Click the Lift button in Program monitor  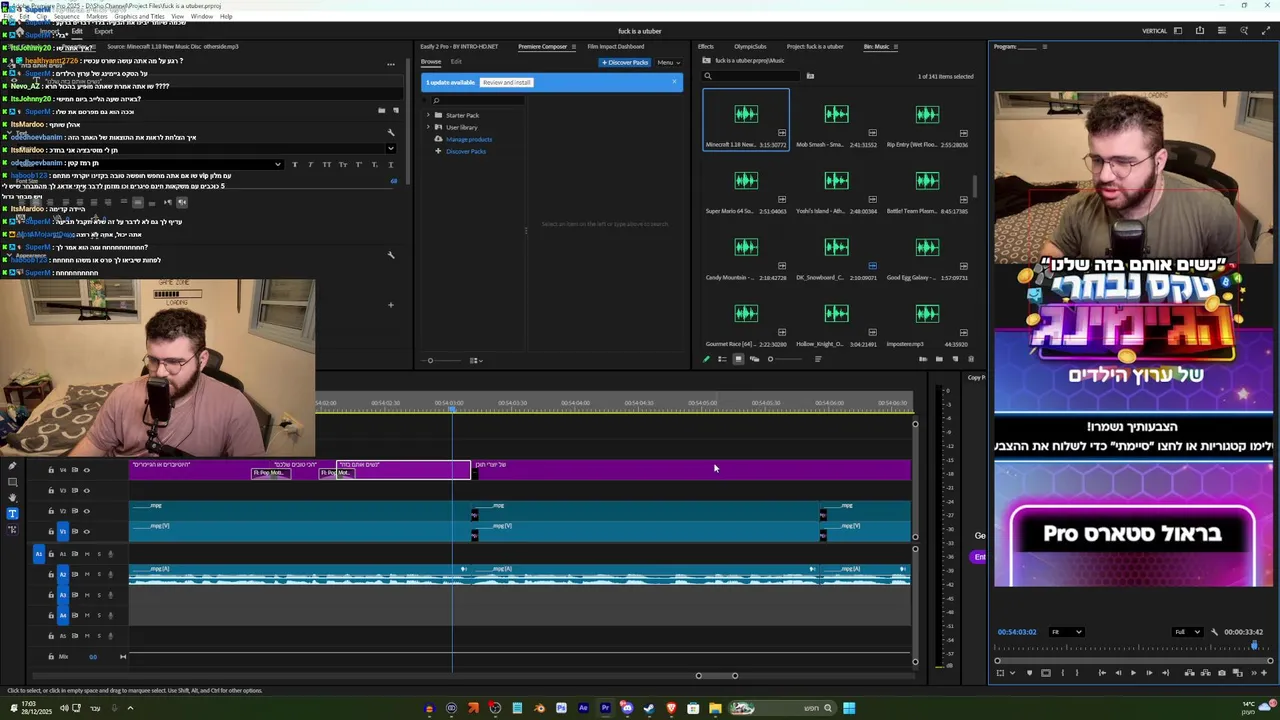(x=1190, y=673)
